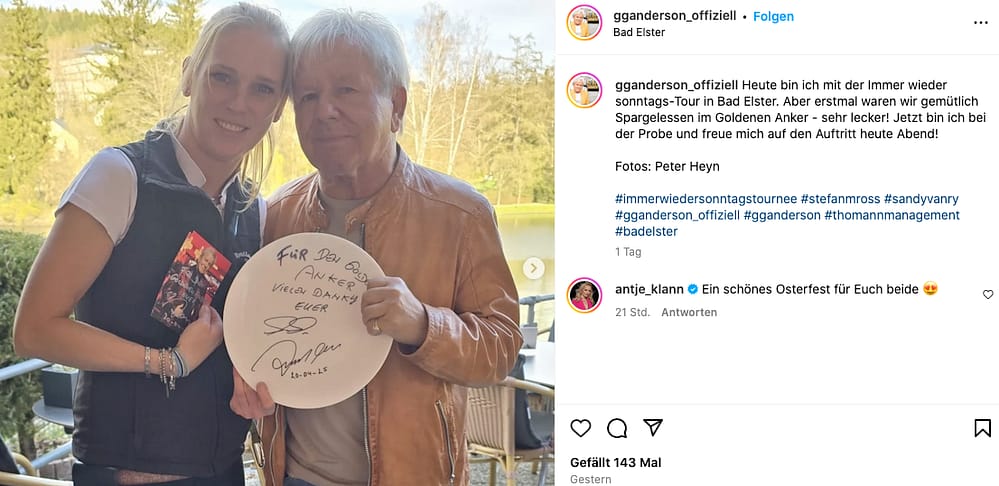Go to next photo with carousel arrow
This screenshot has width=999, height=486.
pyautogui.click(x=534, y=268)
